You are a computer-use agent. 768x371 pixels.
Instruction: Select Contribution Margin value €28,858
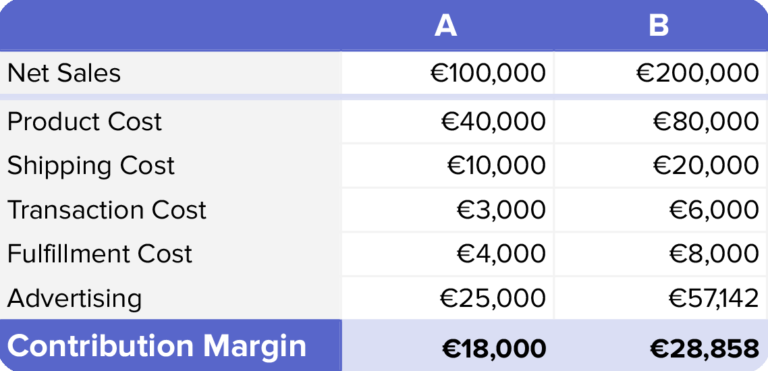pyautogui.click(x=705, y=348)
